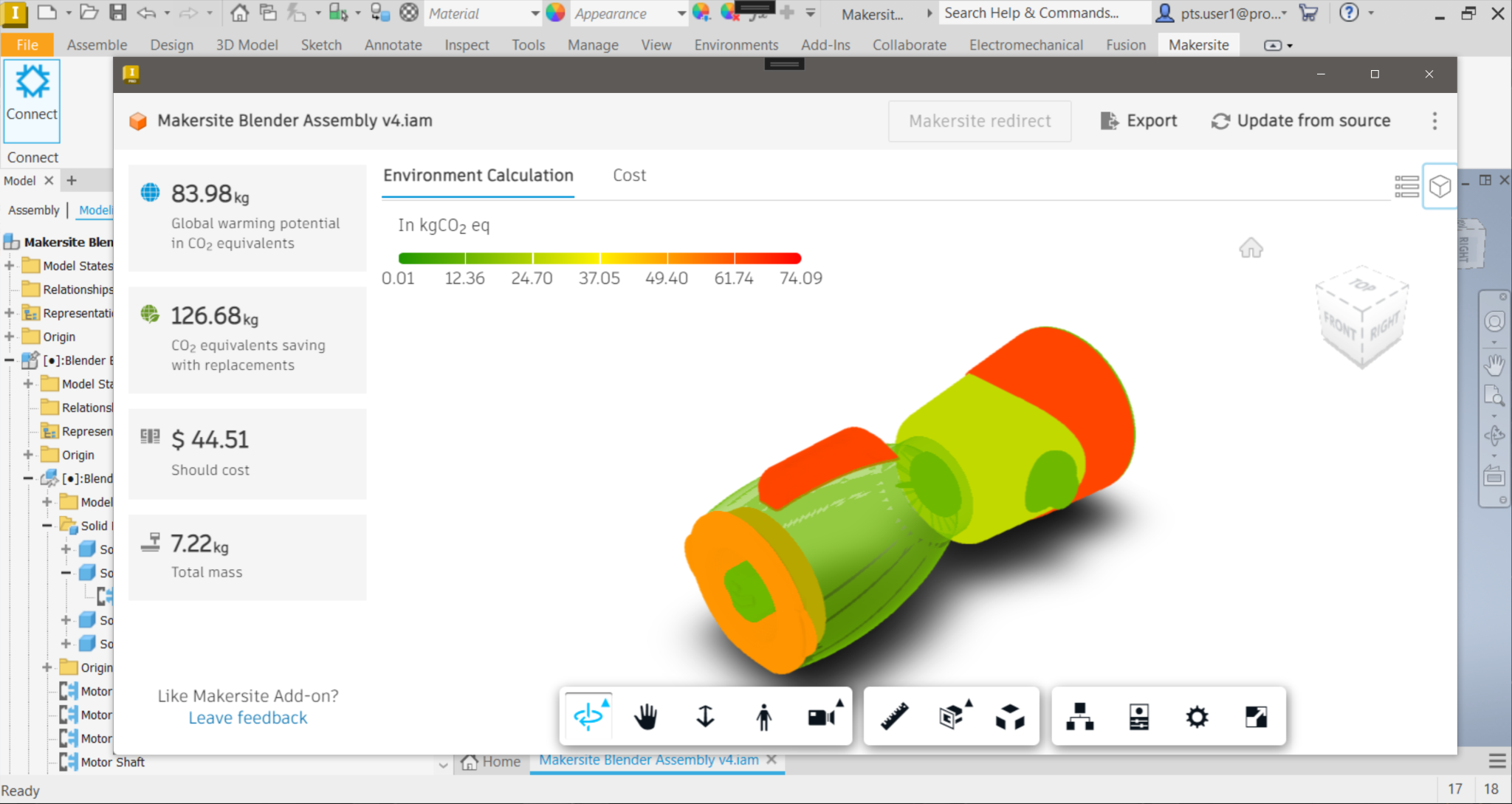Click the color wheel swatch next to Material
This screenshot has height=804, width=1512.
pos(555,13)
